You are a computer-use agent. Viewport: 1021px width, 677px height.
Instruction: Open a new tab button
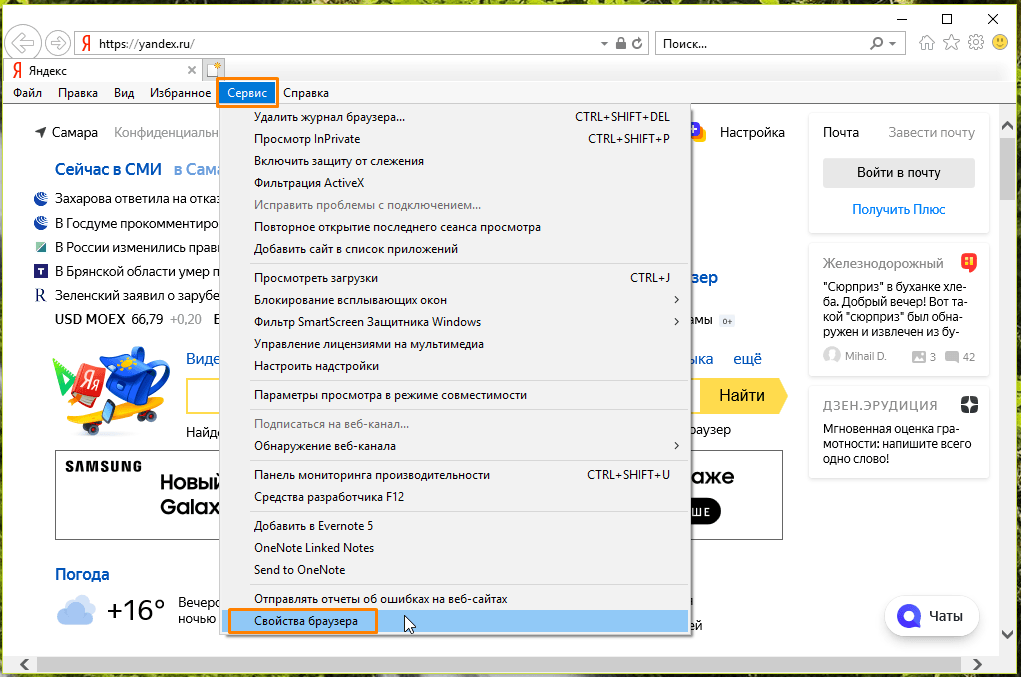click(214, 69)
